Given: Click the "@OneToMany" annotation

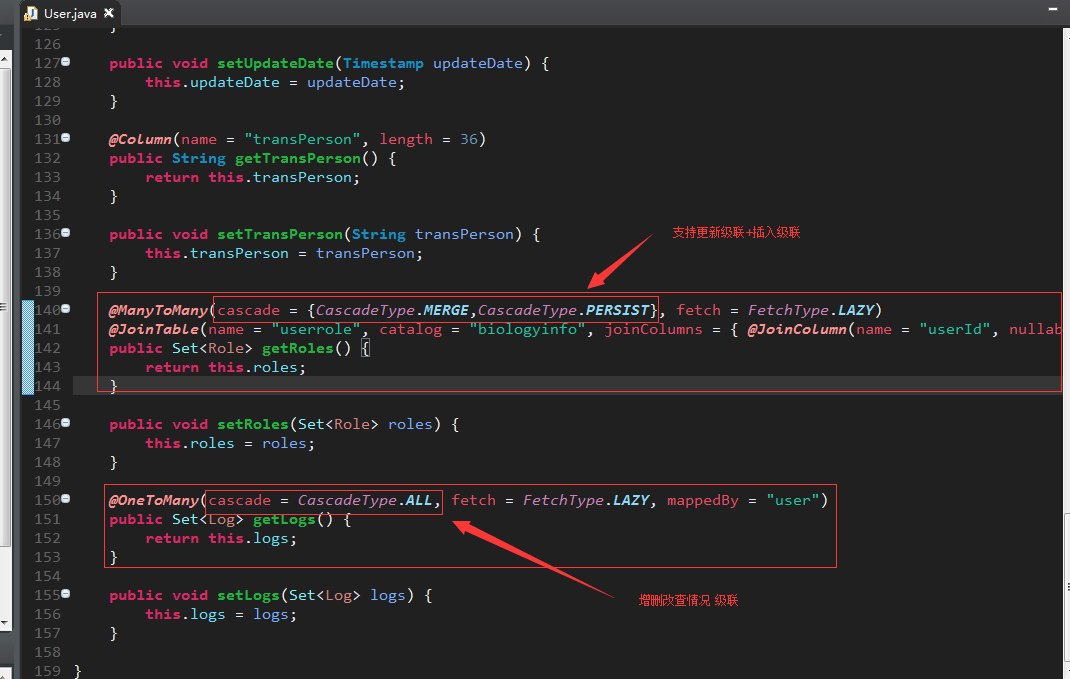Looking at the screenshot, I should point(154,501).
